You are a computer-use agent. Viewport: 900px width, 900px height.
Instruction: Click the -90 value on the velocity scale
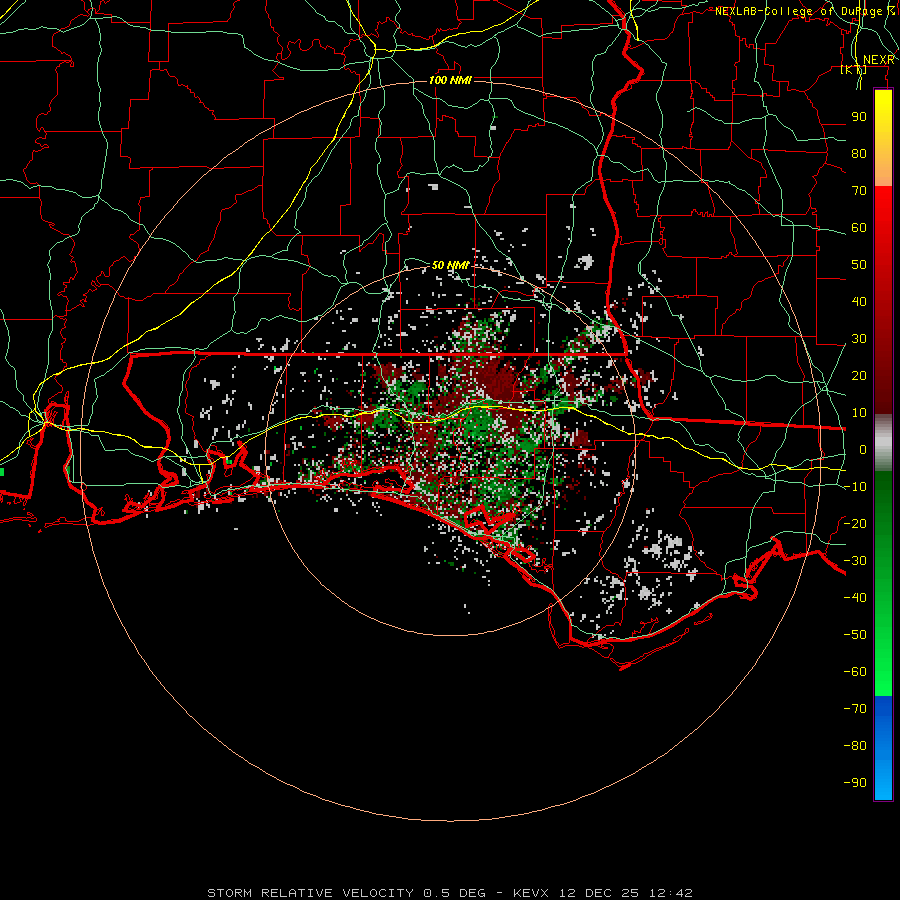click(x=855, y=783)
